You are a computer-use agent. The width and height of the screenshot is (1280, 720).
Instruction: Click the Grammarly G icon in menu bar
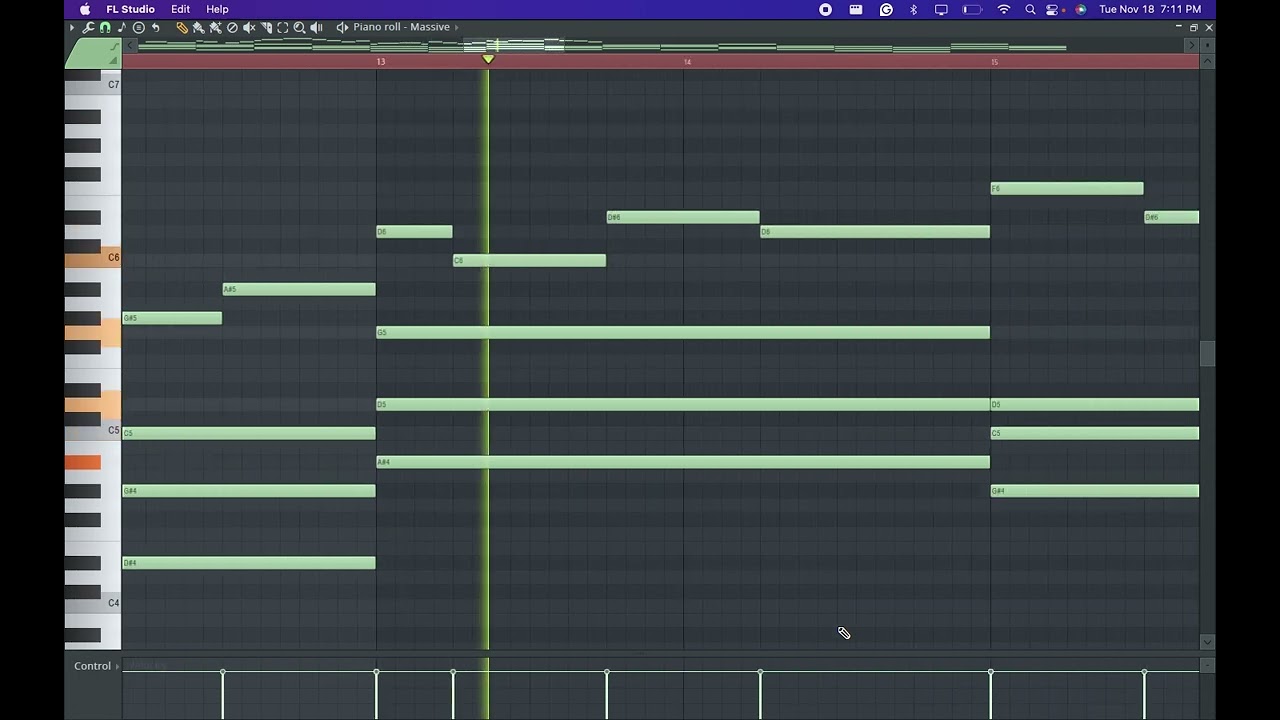point(886,9)
